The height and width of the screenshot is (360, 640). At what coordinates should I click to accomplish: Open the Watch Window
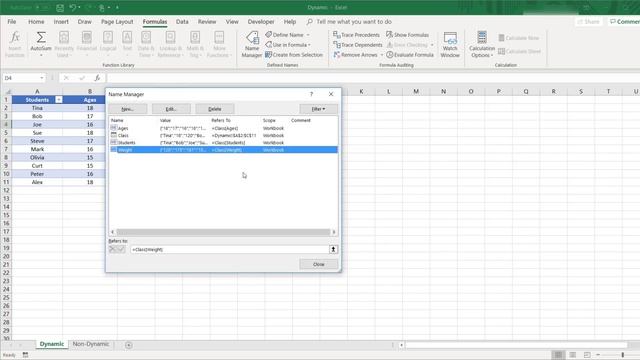450,44
